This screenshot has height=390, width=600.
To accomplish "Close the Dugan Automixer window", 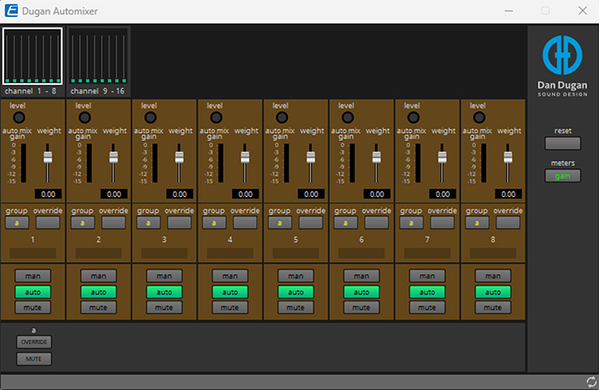I will [582, 11].
